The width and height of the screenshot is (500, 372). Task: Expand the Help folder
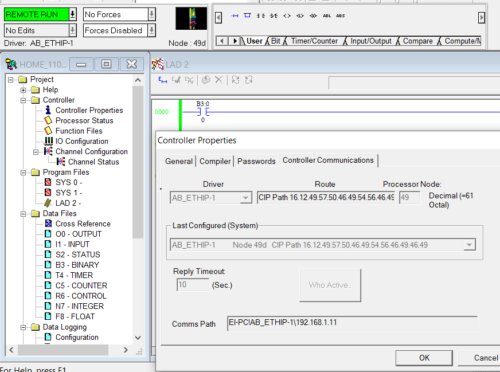click(23, 90)
